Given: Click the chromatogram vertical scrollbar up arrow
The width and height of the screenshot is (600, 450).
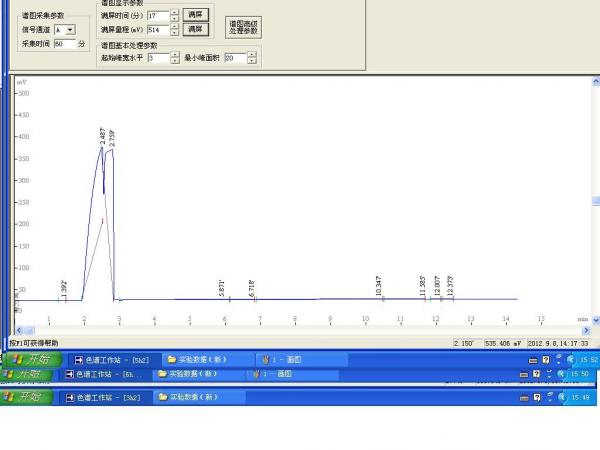Looking at the screenshot, I should tap(596, 81).
